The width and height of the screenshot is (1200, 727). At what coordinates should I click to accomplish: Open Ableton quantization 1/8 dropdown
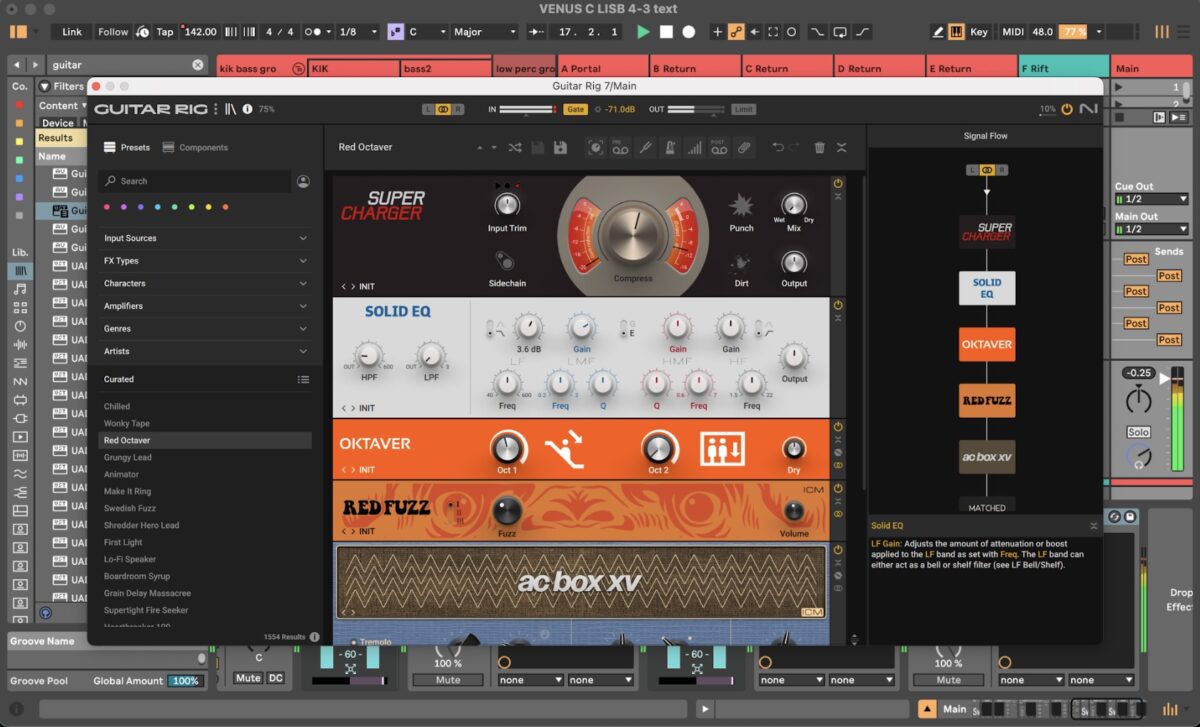357,32
